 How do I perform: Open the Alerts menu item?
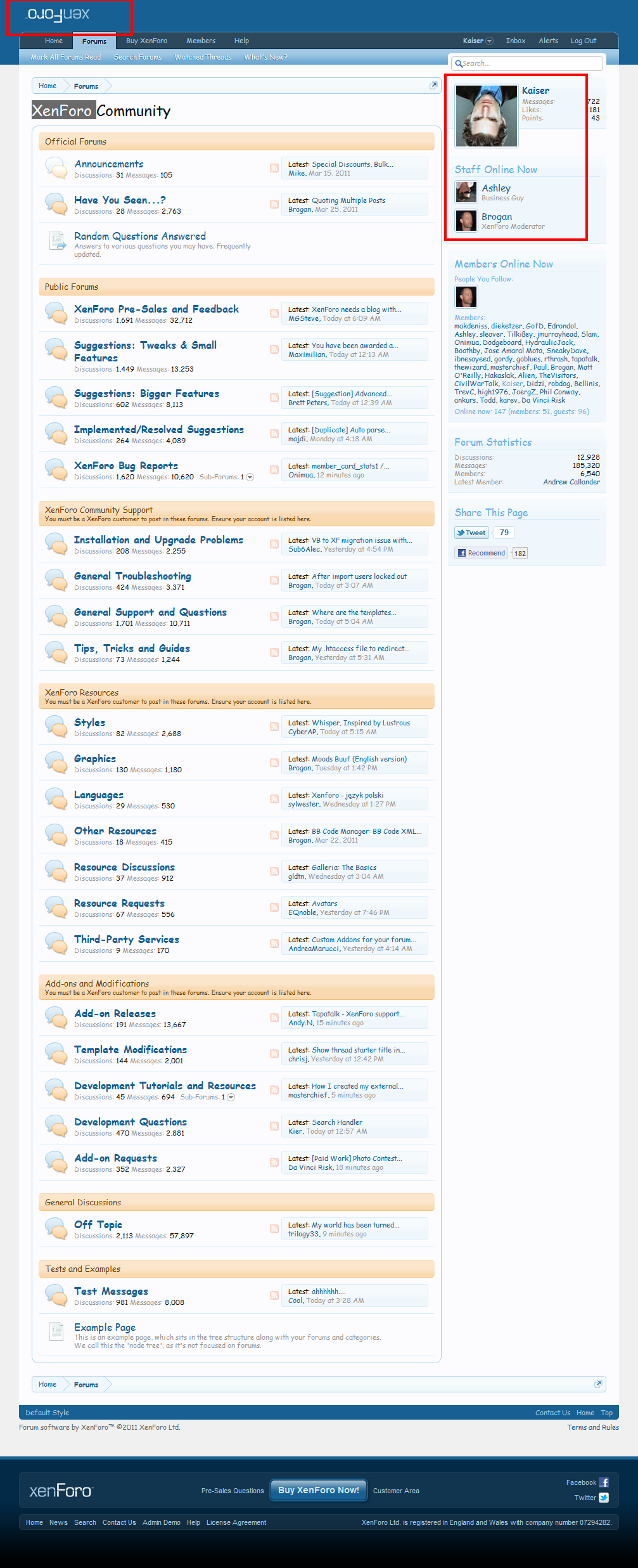(549, 41)
